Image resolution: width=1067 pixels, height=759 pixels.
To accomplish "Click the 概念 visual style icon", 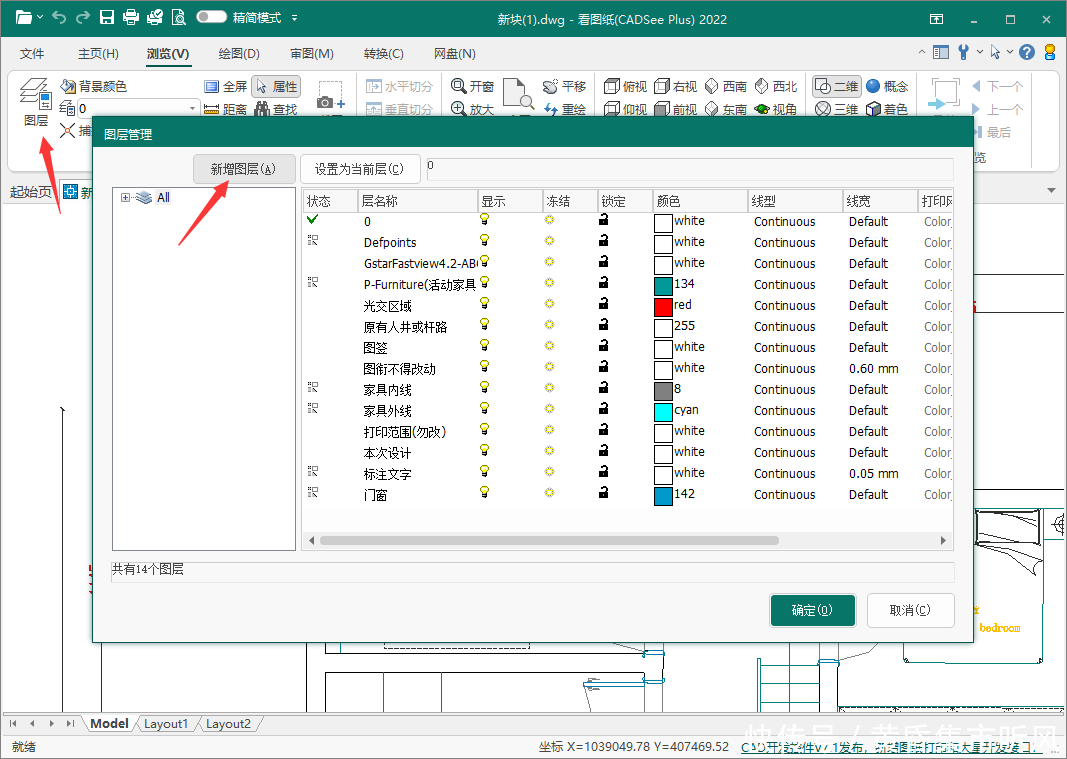I will [x=886, y=87].
